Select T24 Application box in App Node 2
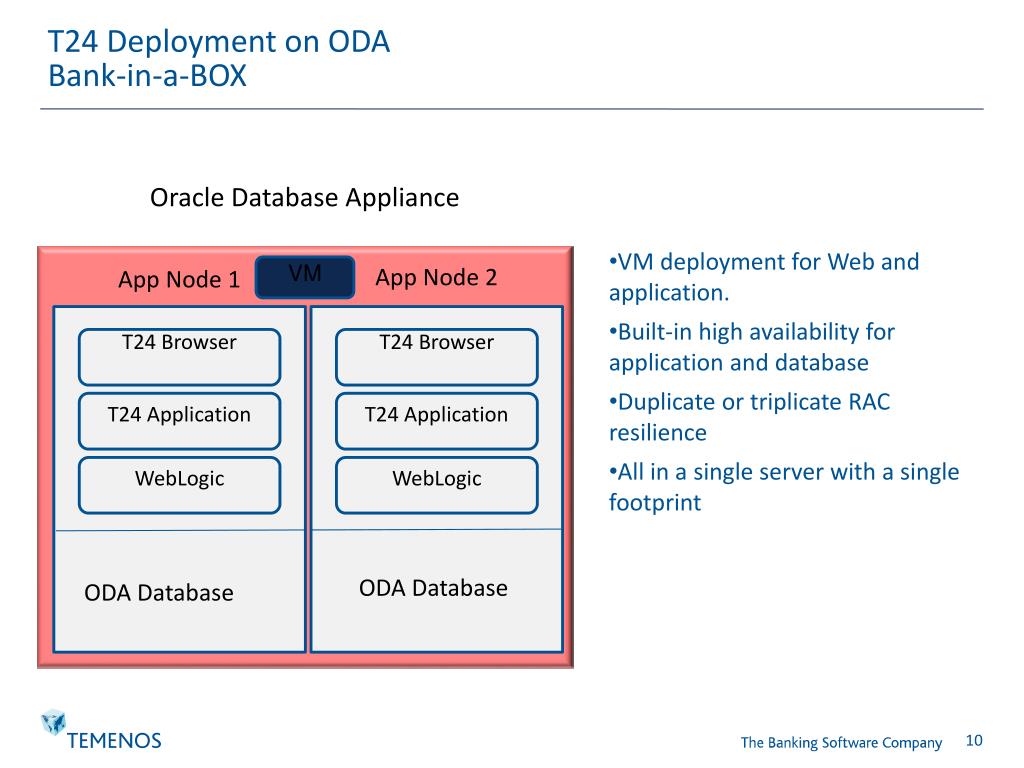The width and height of the screenshot is (1024, 768). coord(437,421)
